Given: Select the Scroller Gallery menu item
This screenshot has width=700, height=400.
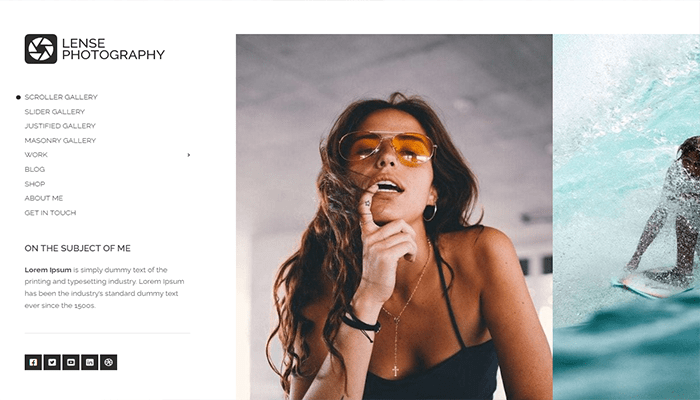Looking at the screenshot, I should click(x=61, y=97).
